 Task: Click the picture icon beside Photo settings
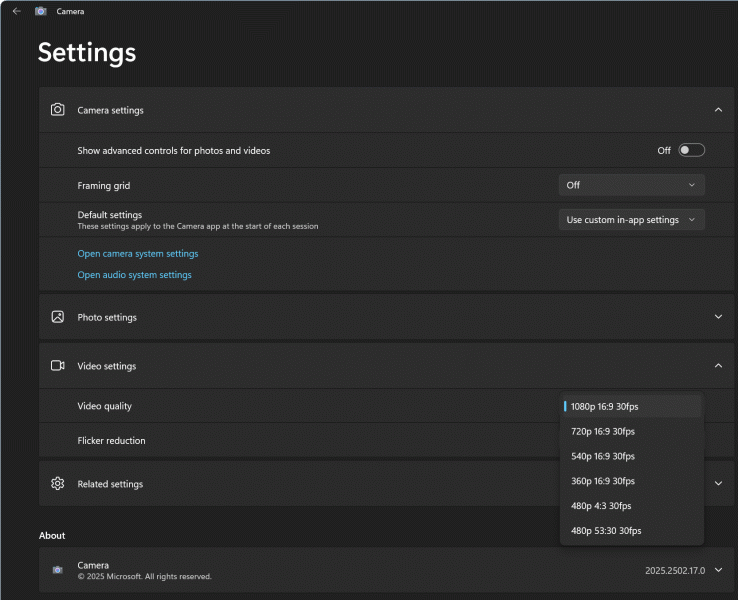58,317
